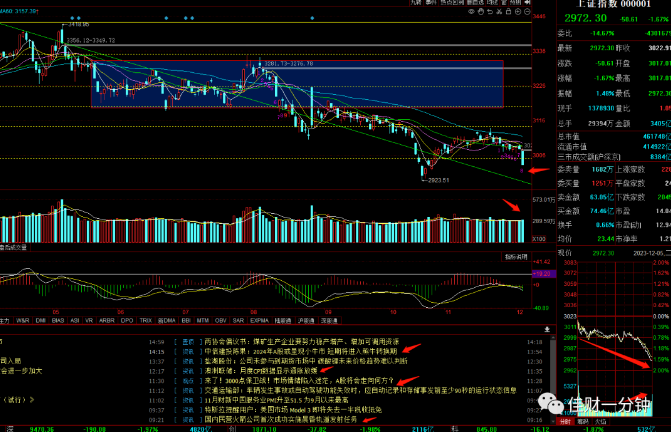
Task: Click the up arrow of news scrollbar
Action: (x=552, y=338)
